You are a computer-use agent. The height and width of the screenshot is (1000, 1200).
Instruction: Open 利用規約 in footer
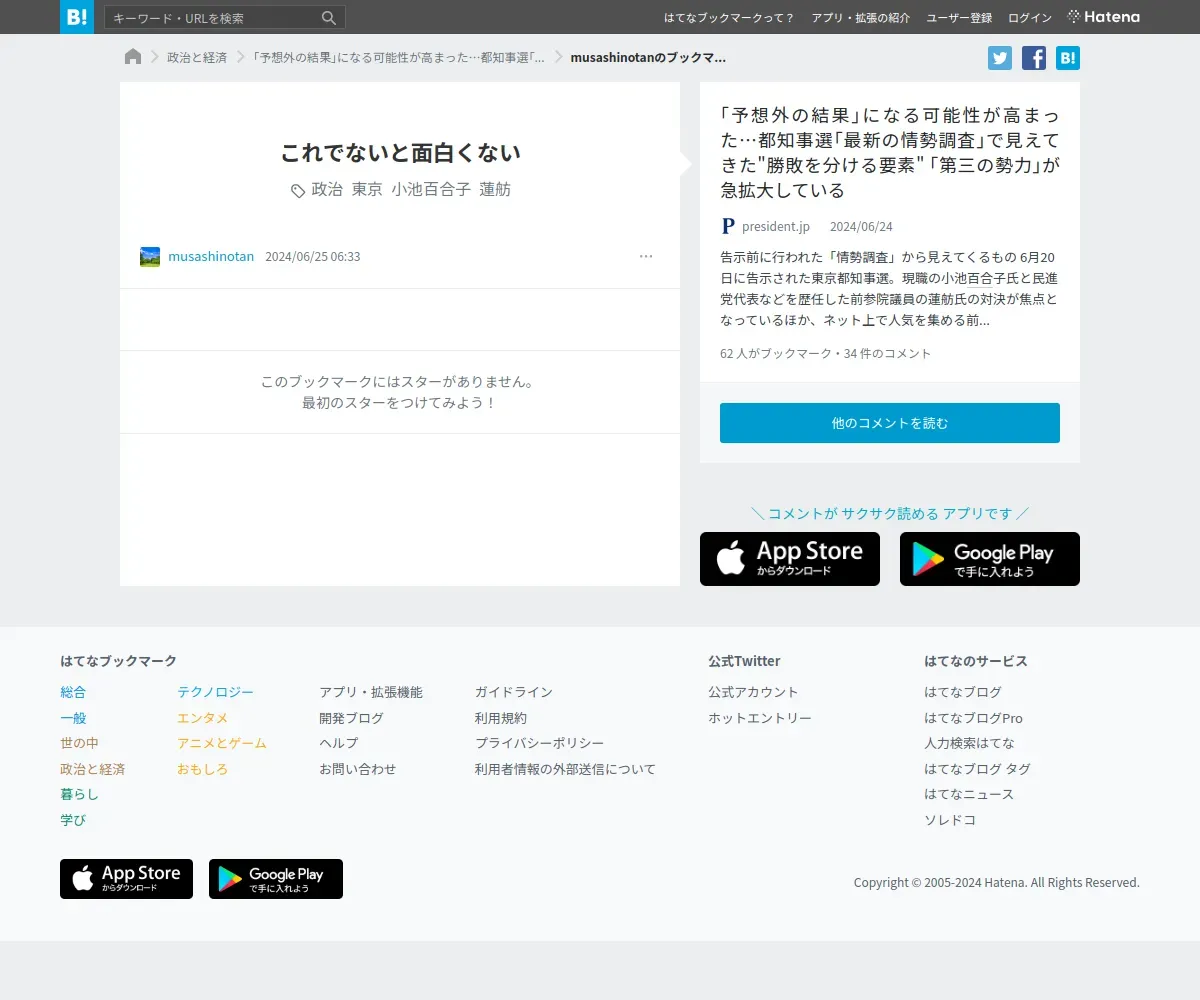(501, 718)
